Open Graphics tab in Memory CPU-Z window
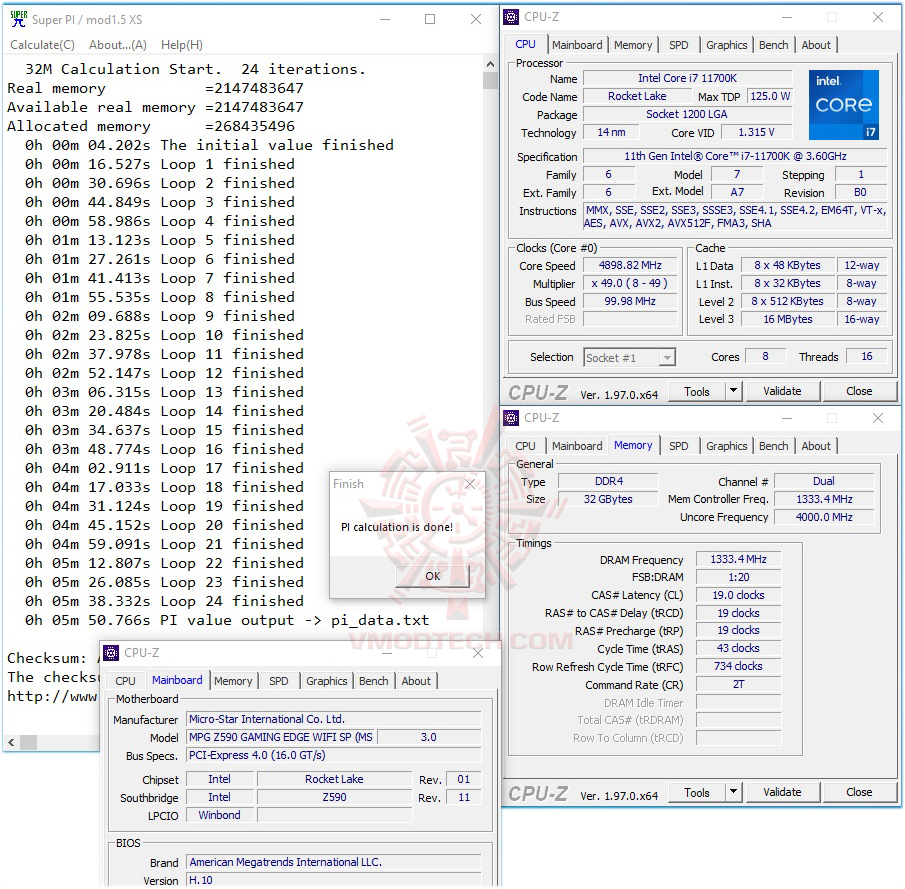Viewport: 905px width, 889px height. click(x=726, y=446)
